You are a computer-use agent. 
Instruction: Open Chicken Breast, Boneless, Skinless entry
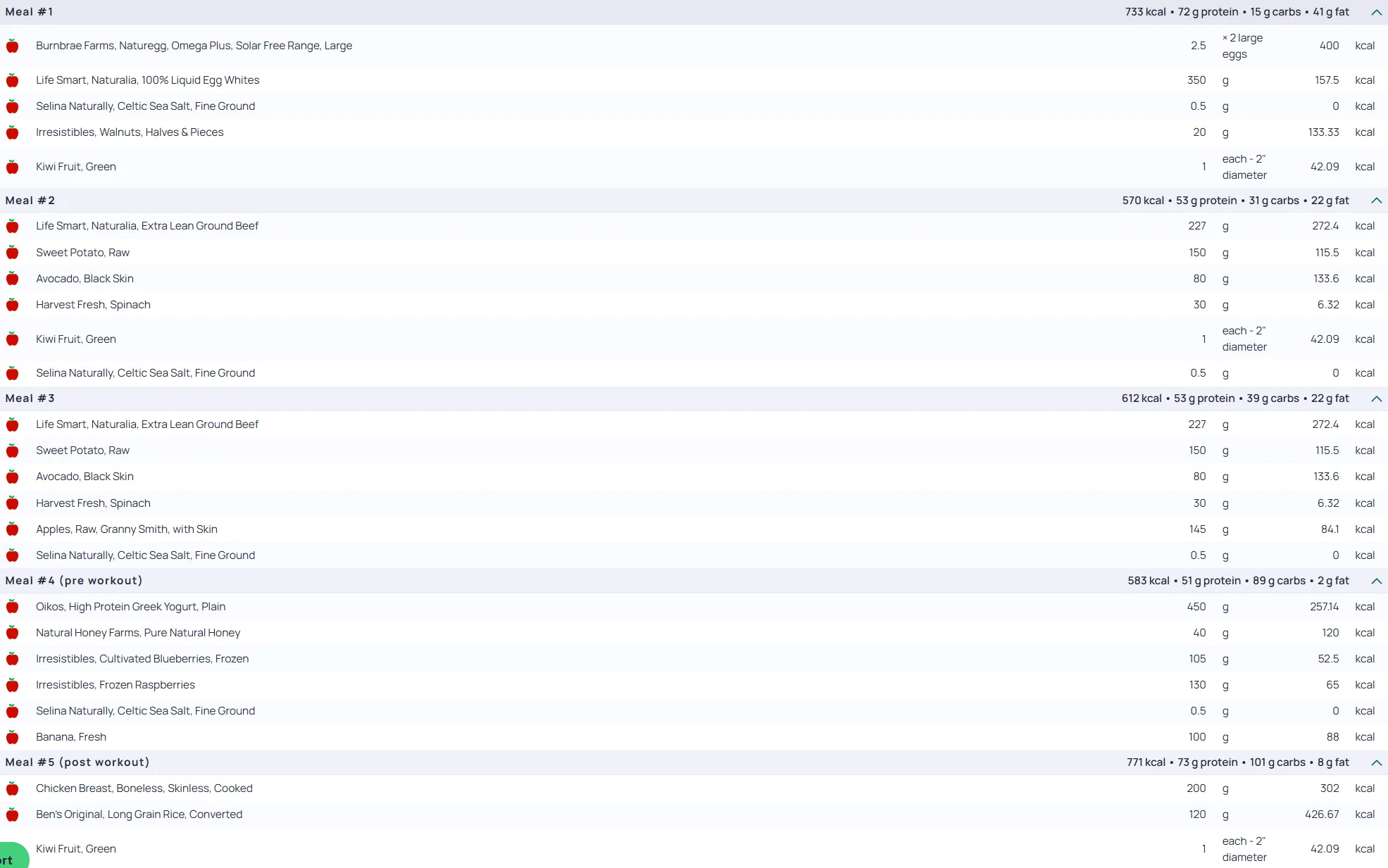[x=144, y=788]
